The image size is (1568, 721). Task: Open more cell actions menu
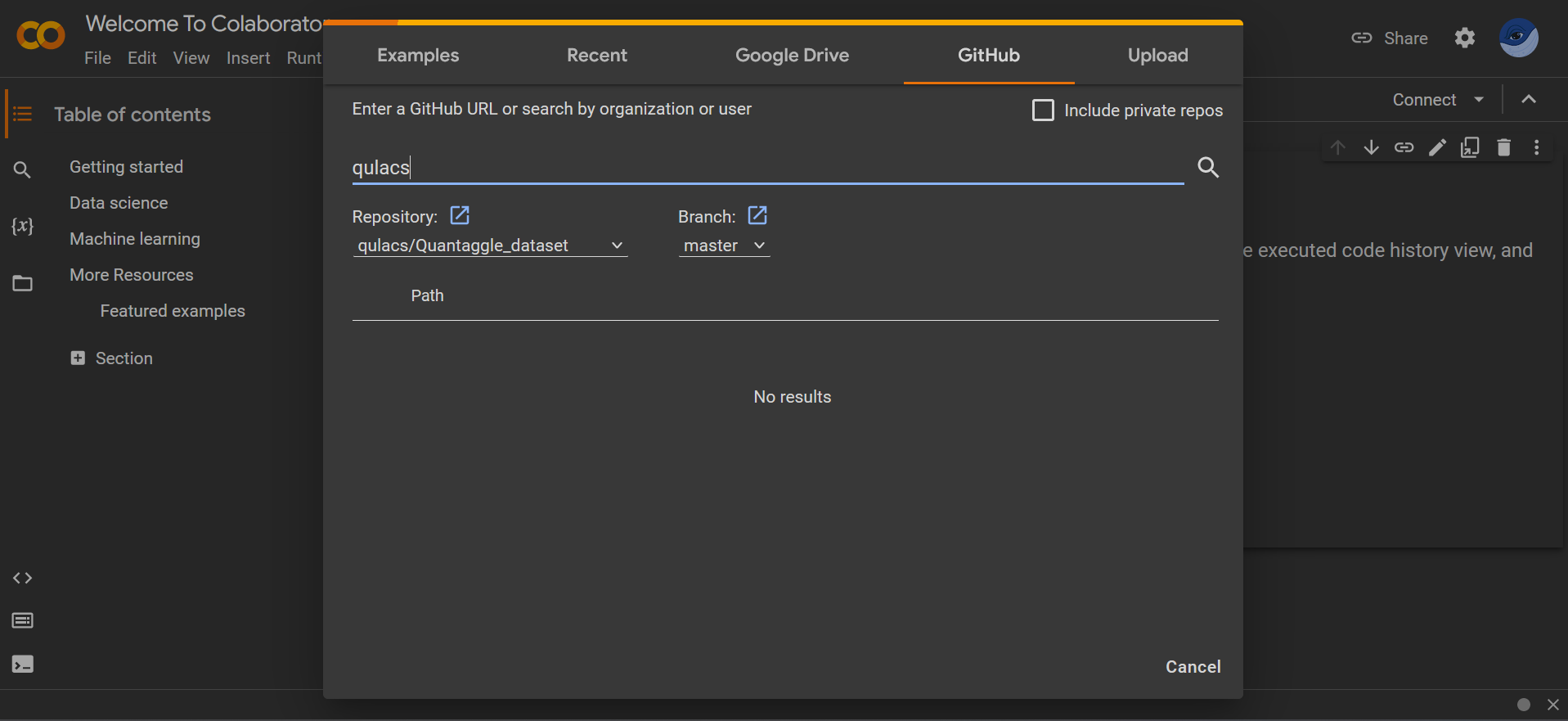[x=1537, y=147]
